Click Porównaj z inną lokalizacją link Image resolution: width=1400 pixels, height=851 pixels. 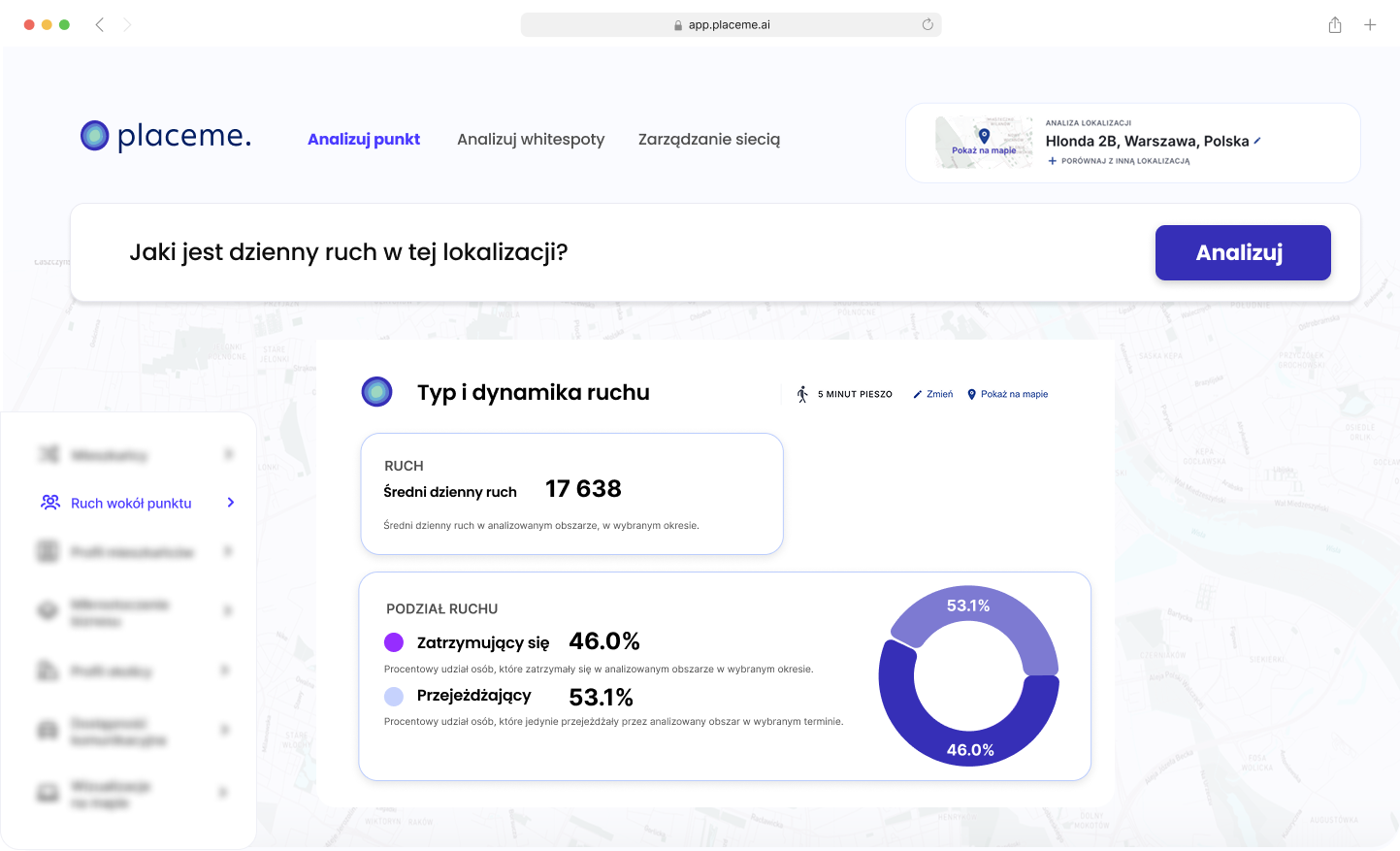tap(1125, 161)
